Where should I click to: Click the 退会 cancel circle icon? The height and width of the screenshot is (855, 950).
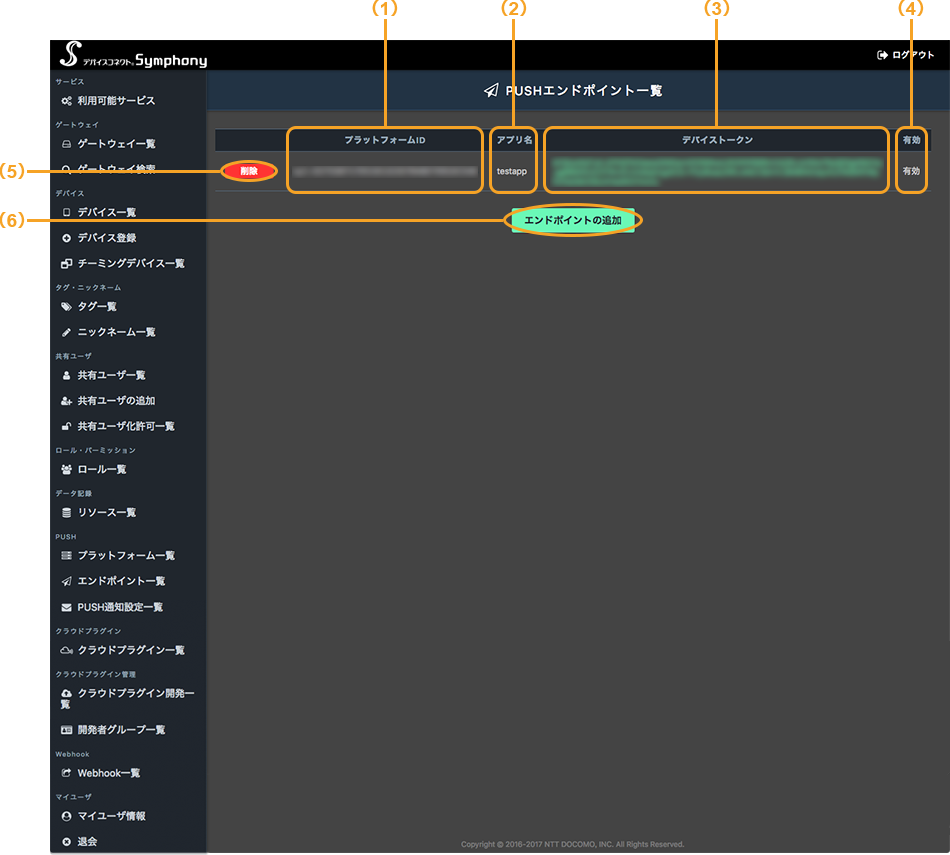click(67, 842)
